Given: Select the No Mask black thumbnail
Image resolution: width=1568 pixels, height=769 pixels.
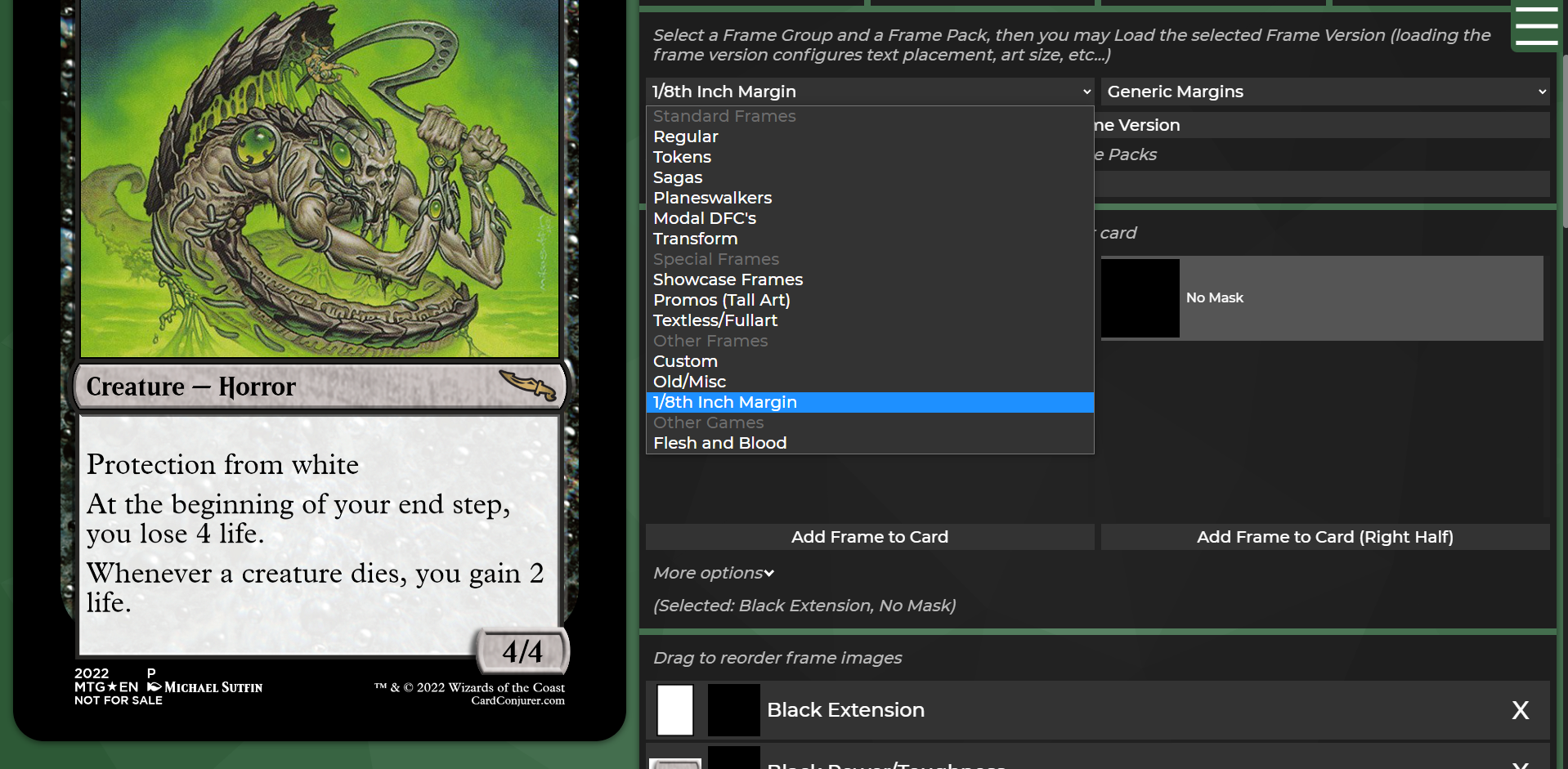Looking at the screenshot, I should [1140, 298].
